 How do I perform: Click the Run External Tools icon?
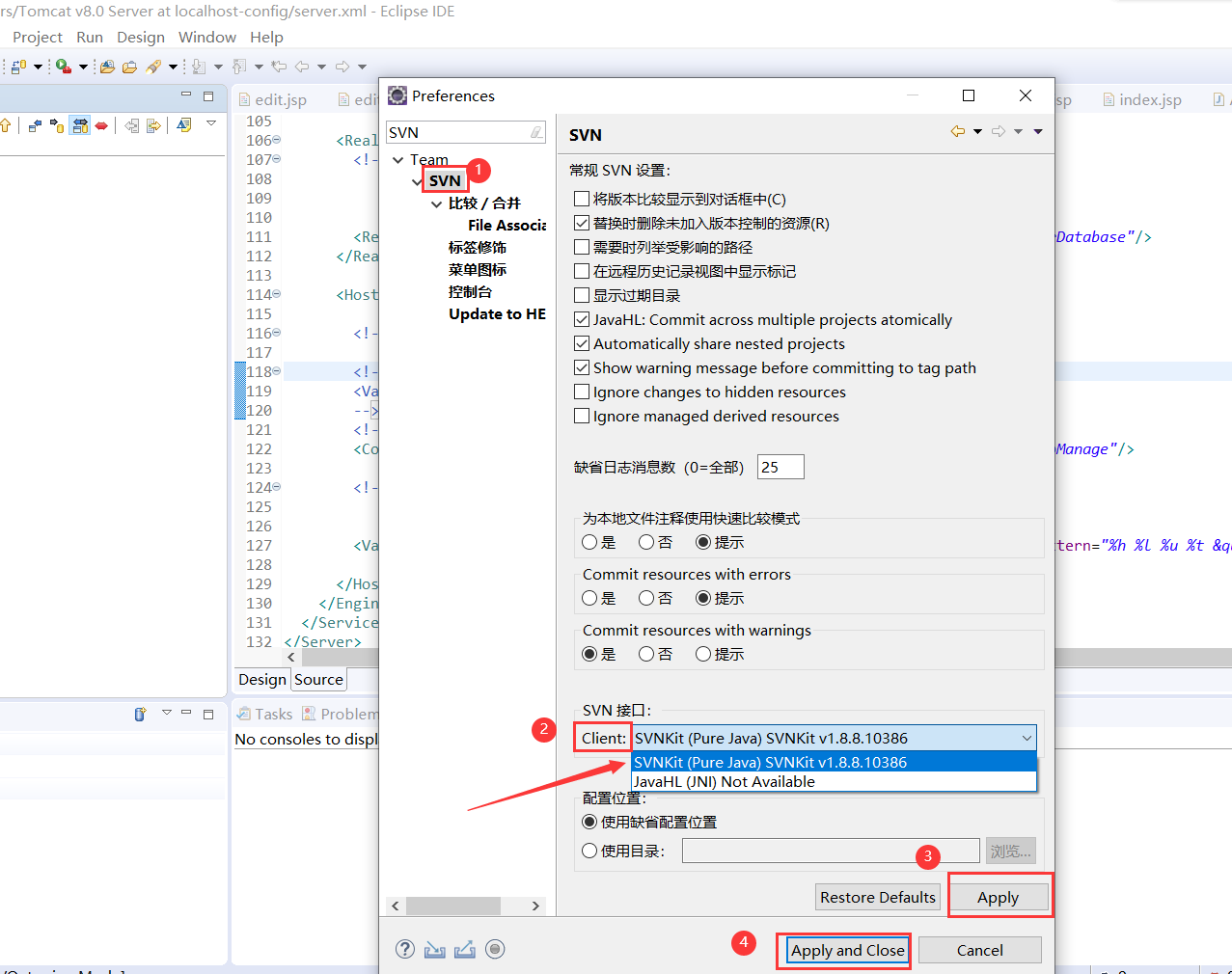63,67
